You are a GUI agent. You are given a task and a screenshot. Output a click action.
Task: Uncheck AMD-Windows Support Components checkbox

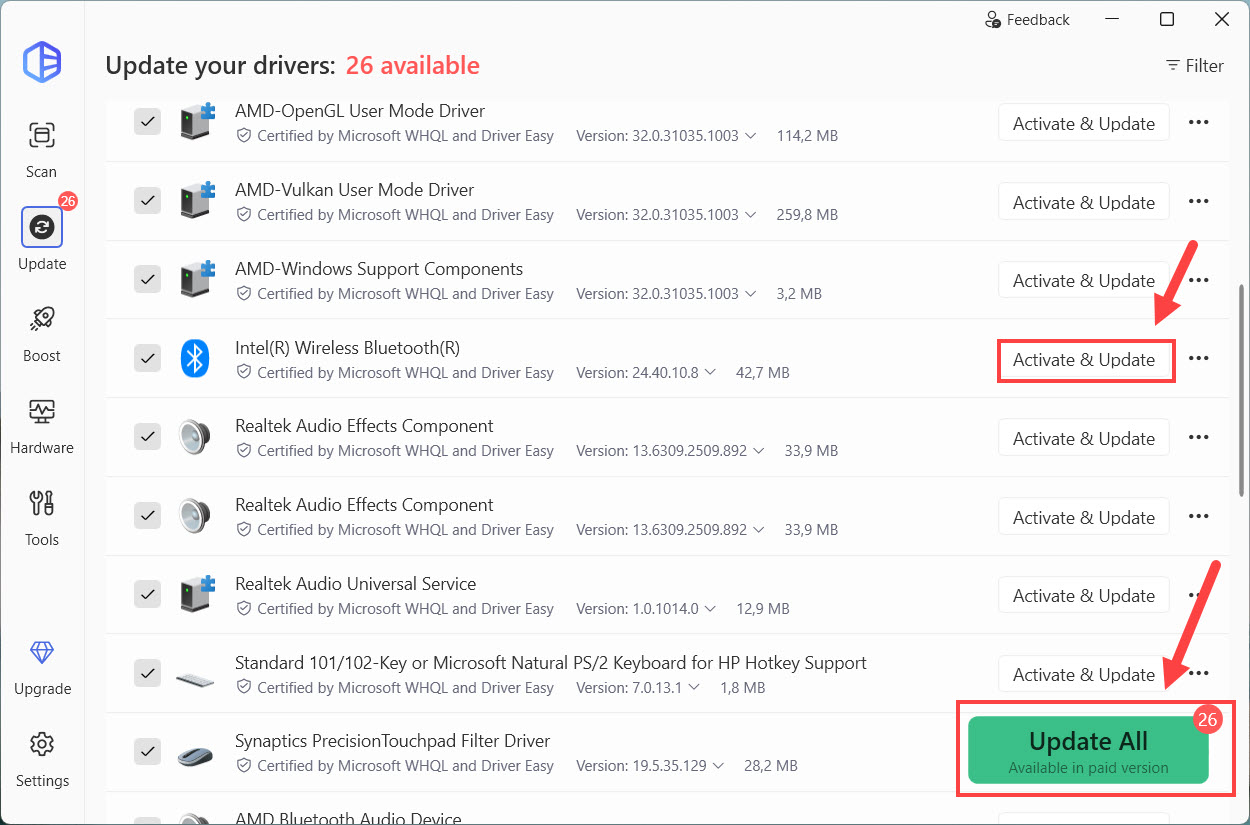[147, 280]
